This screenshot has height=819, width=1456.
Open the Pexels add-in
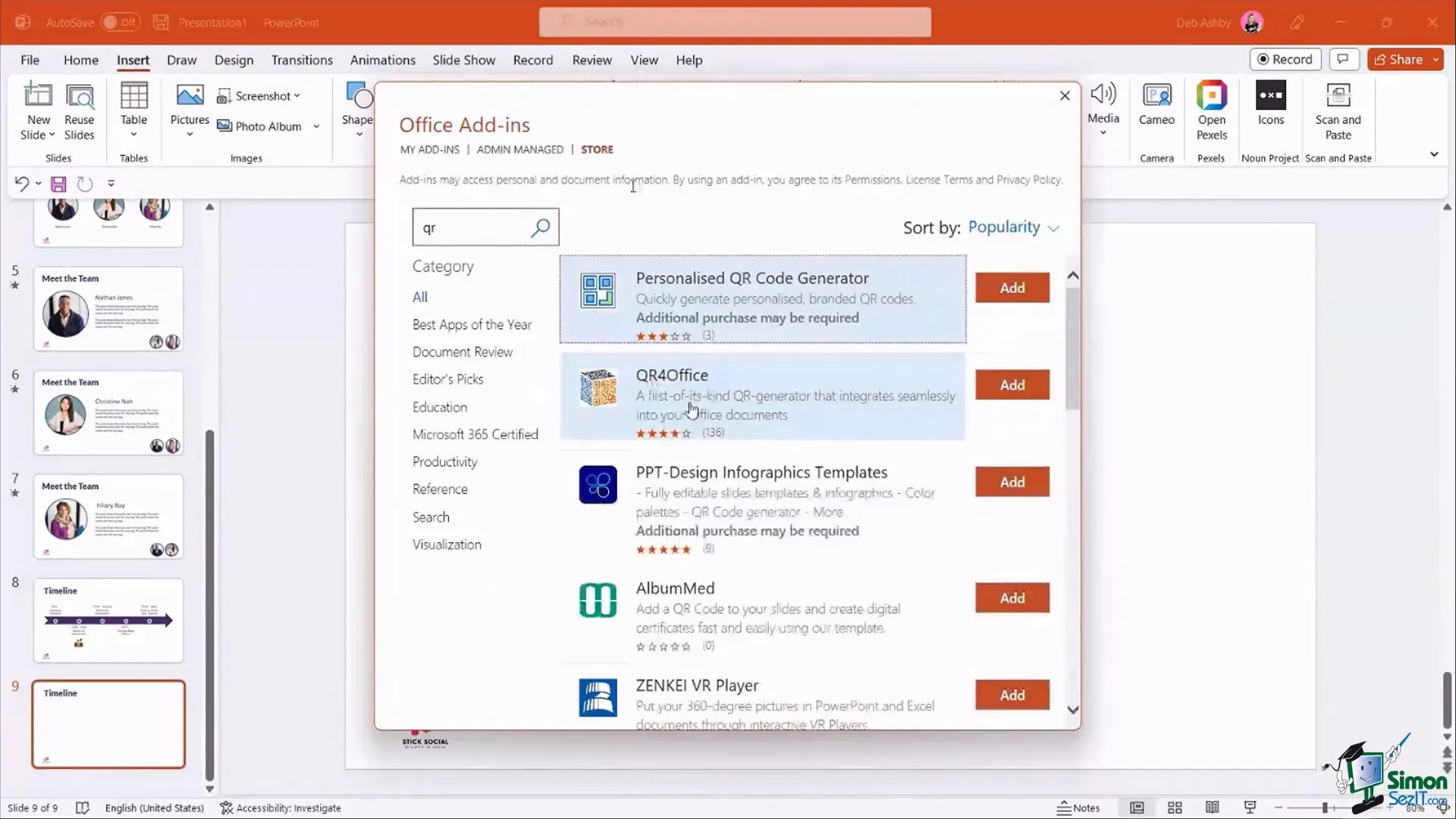[x=1212, y=111]
